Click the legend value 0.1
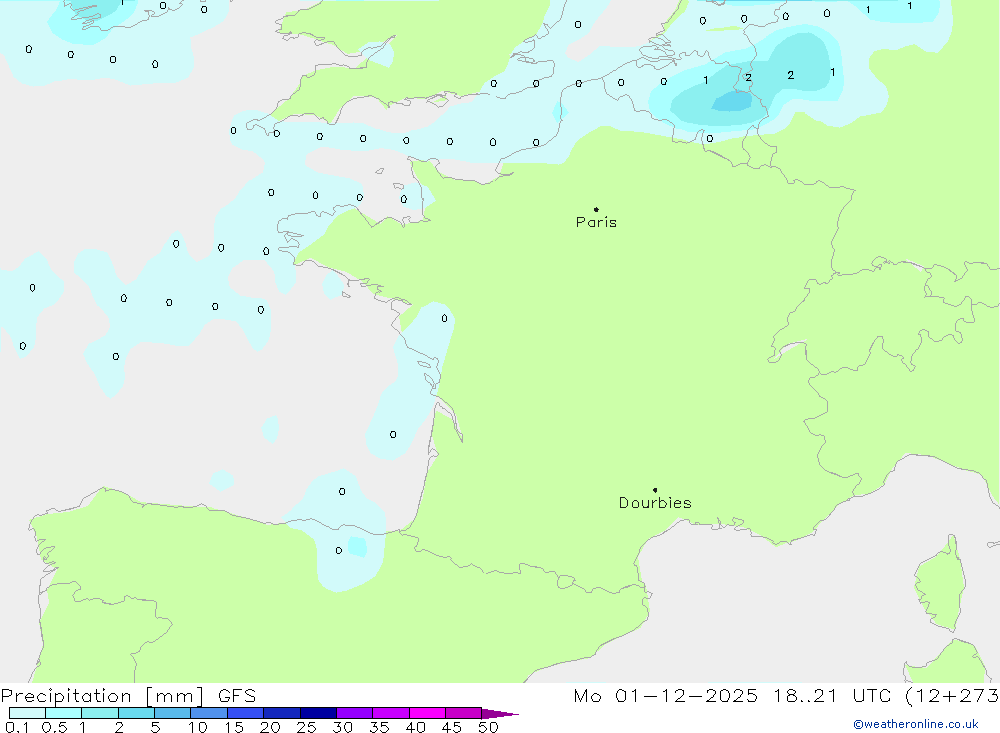 (x=17, y=727)
